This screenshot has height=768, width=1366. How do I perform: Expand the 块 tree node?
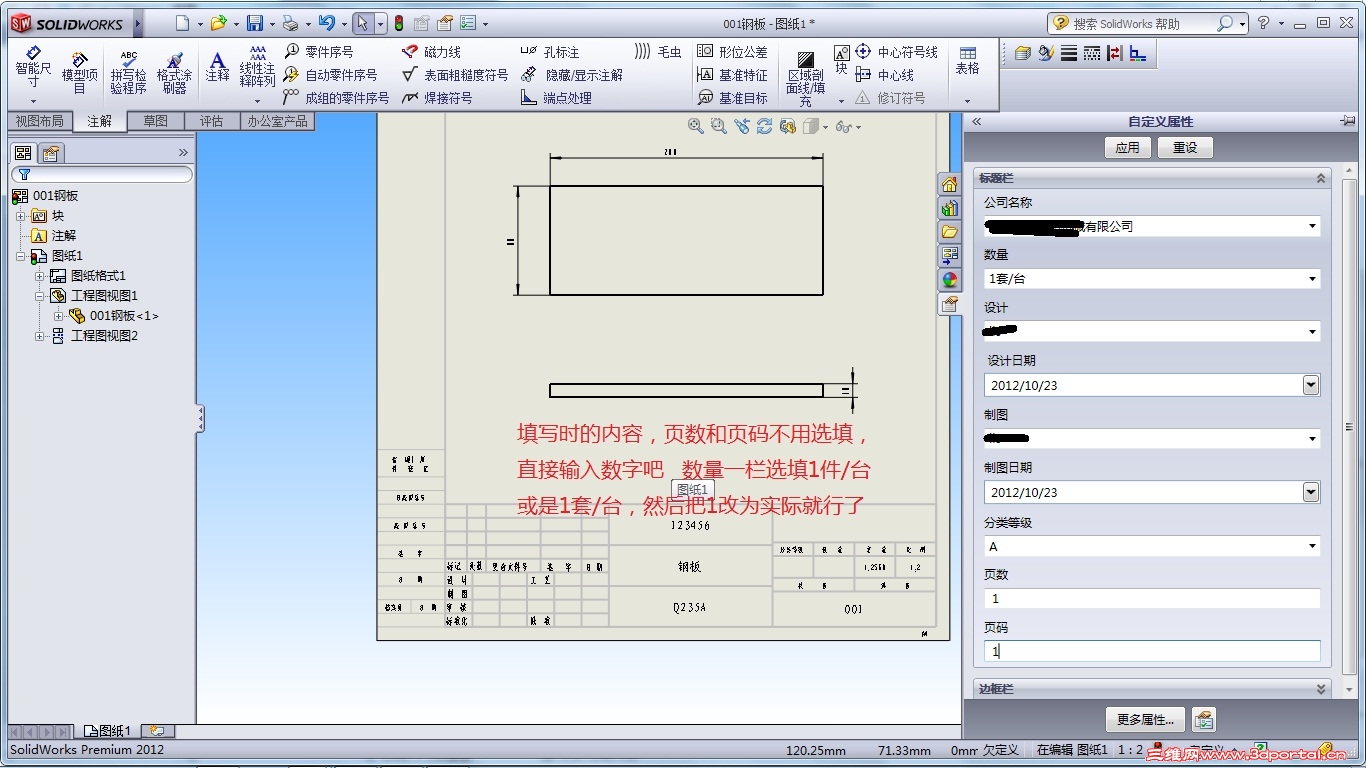(21, 216)
